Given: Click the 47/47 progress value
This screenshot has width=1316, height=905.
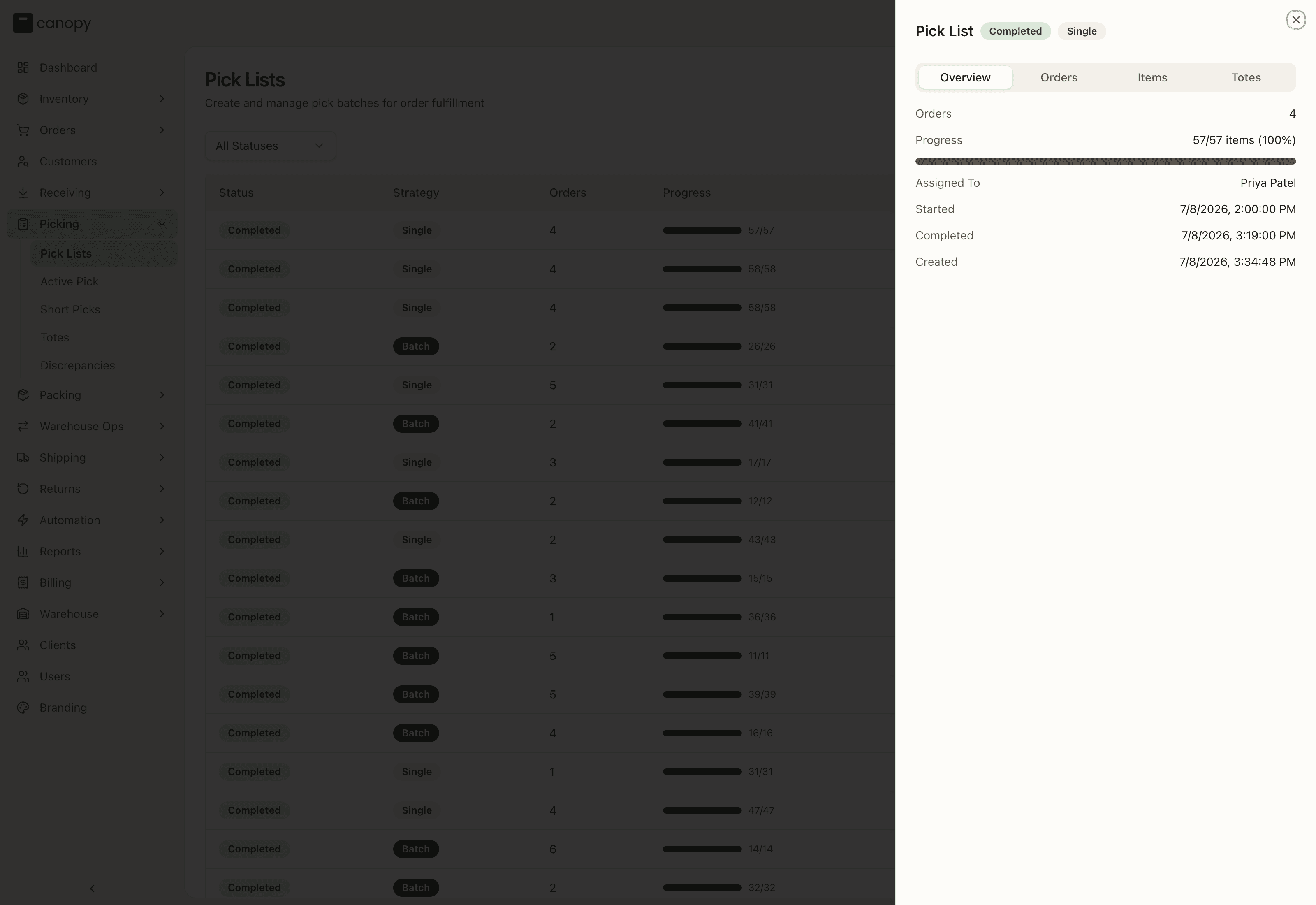Looking at the screenshot, I should [760, 810].
